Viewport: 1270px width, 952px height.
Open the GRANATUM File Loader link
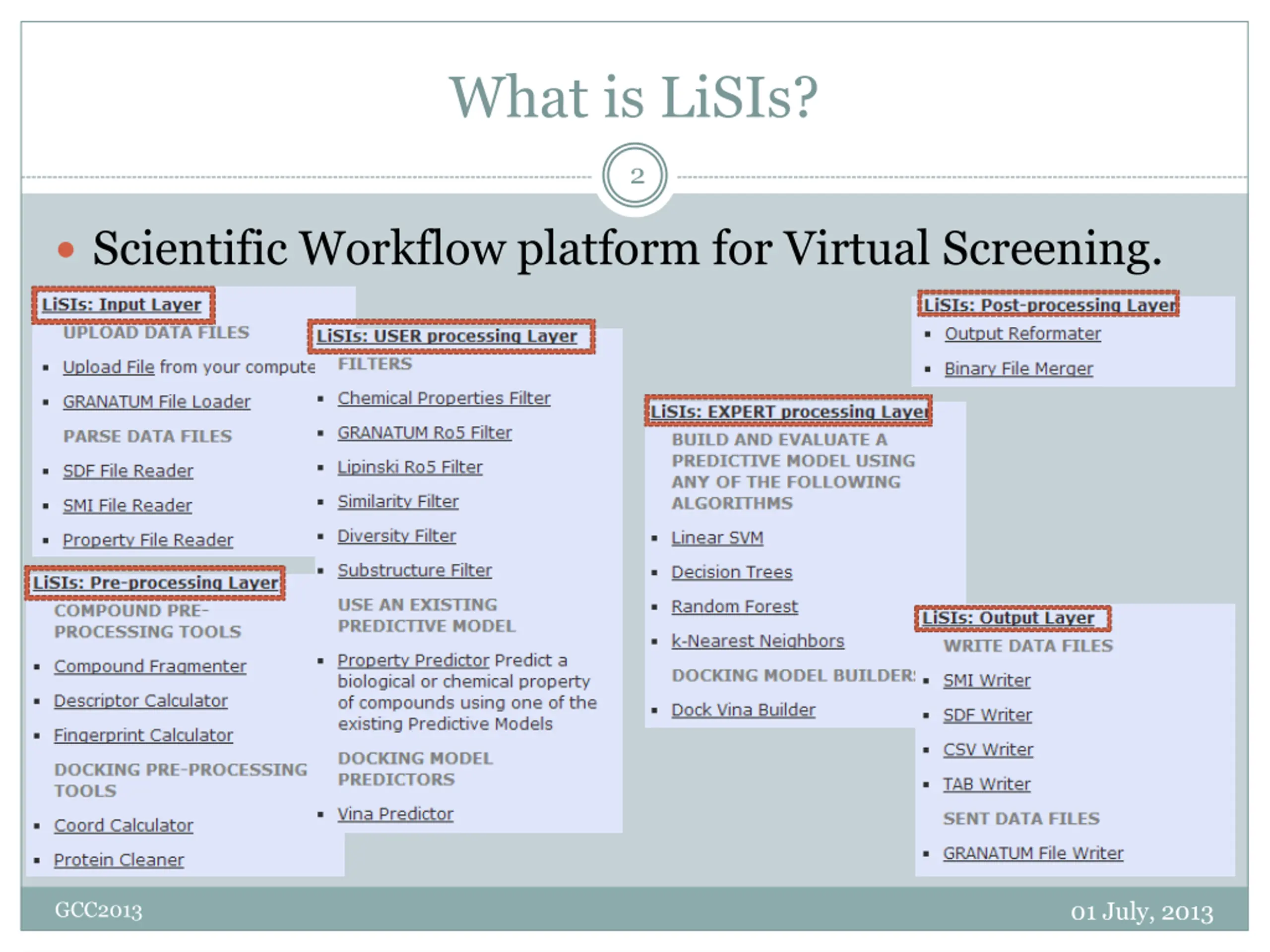click(157, 402)
